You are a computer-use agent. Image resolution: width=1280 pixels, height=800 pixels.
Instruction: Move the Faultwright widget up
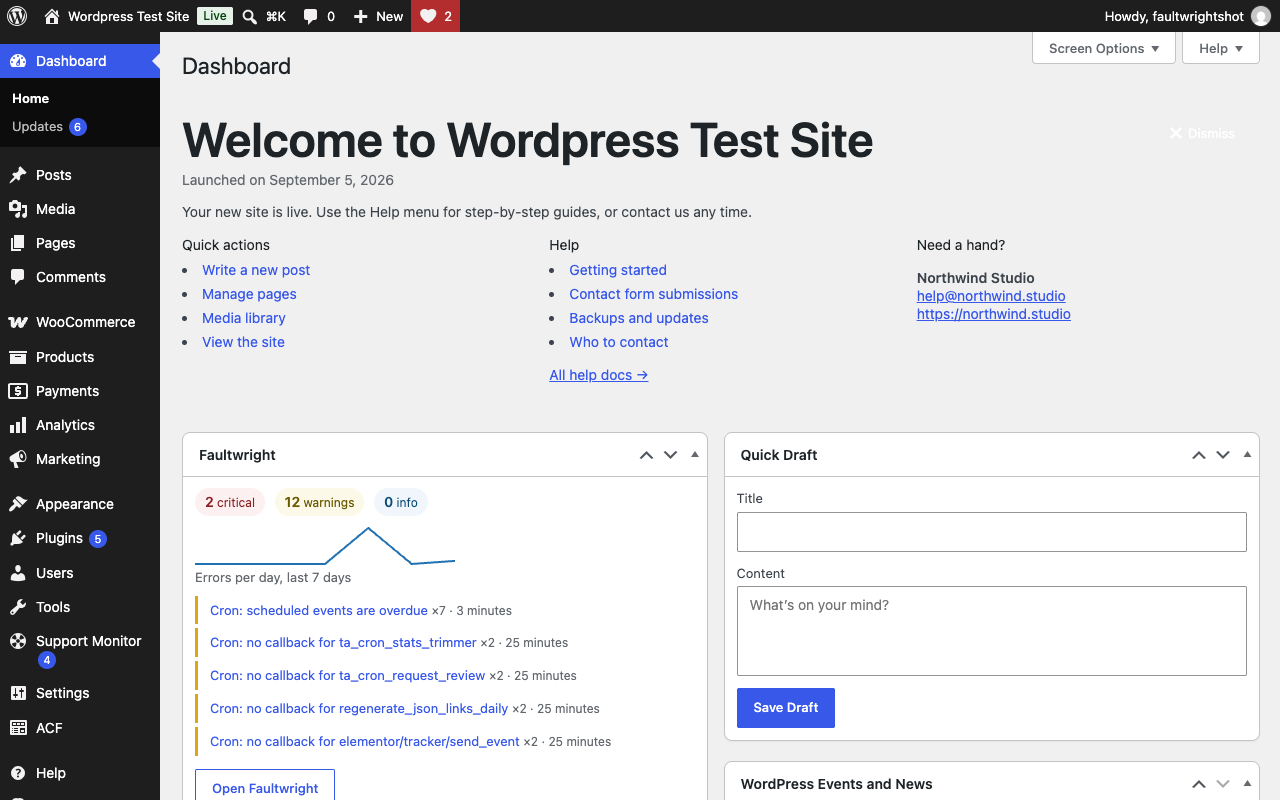[x=646, y=455]
